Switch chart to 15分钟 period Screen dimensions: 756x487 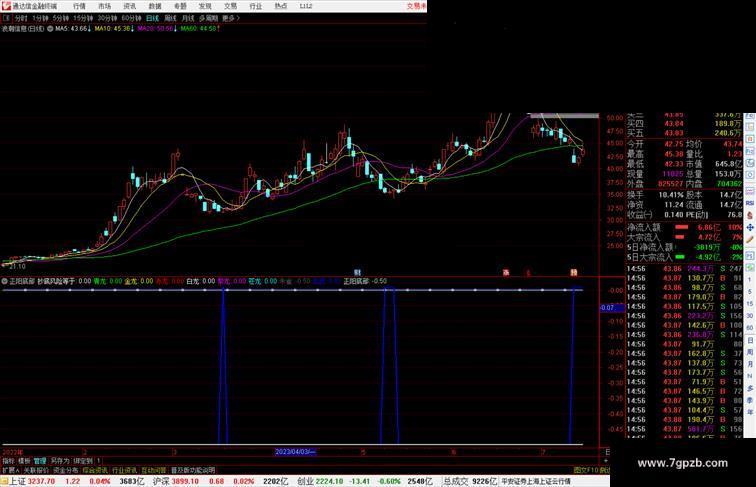pos(83,18)
